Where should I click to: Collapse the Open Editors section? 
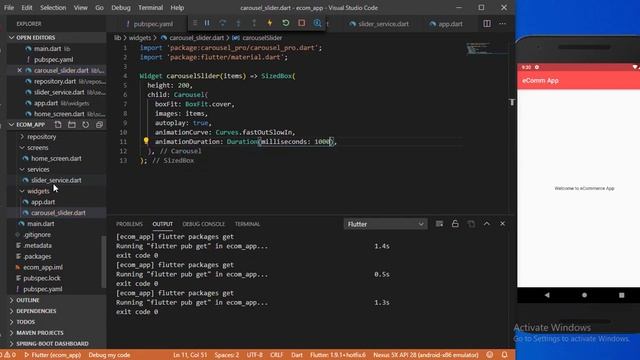coord(56,38)
